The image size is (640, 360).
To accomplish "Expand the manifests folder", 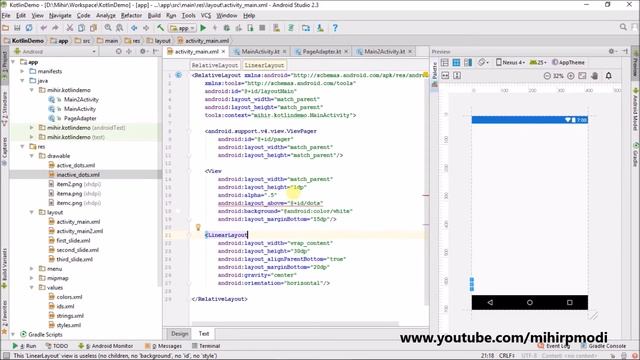I will point(22,71).
